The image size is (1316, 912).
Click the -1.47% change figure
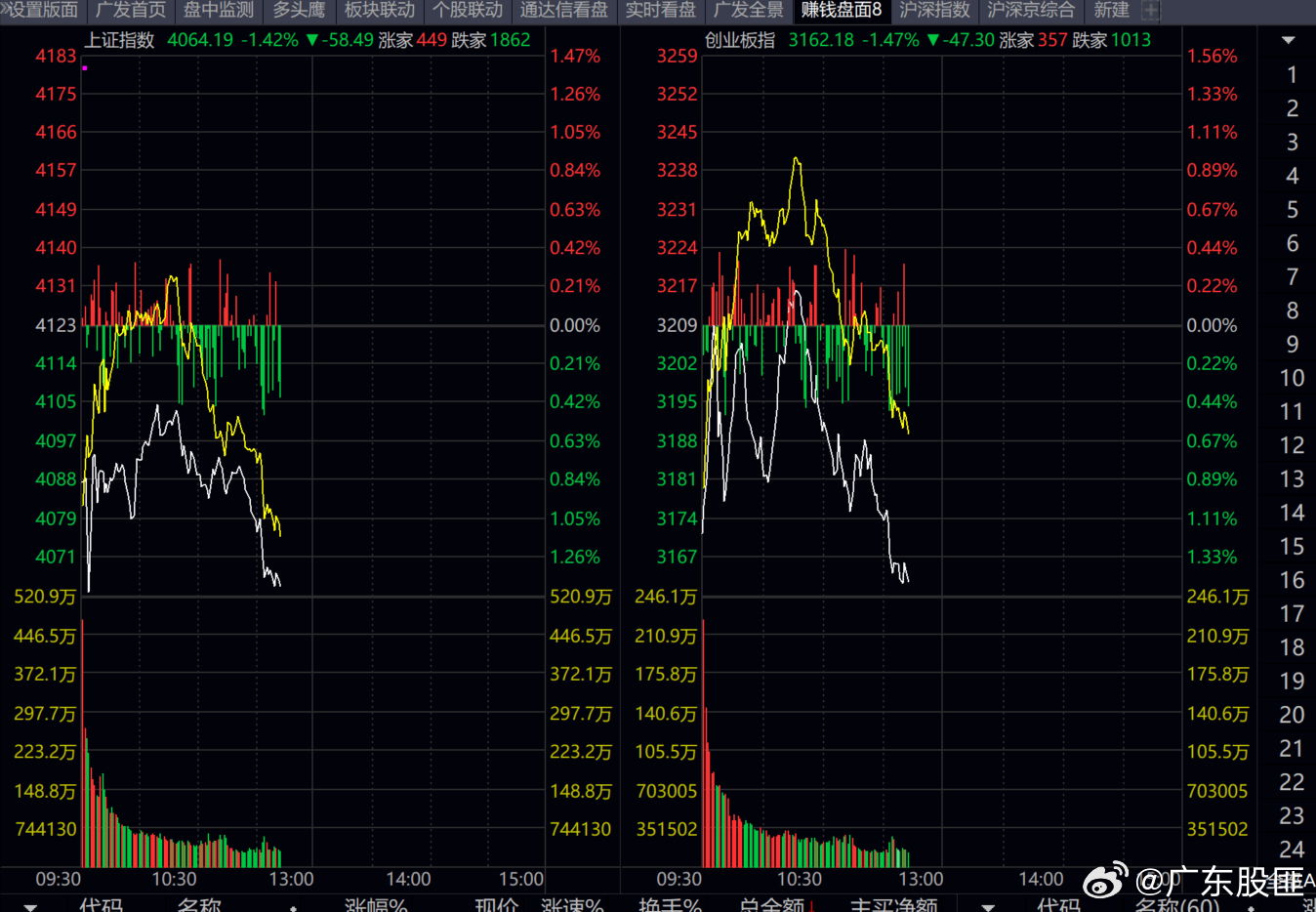coord(890,40)
